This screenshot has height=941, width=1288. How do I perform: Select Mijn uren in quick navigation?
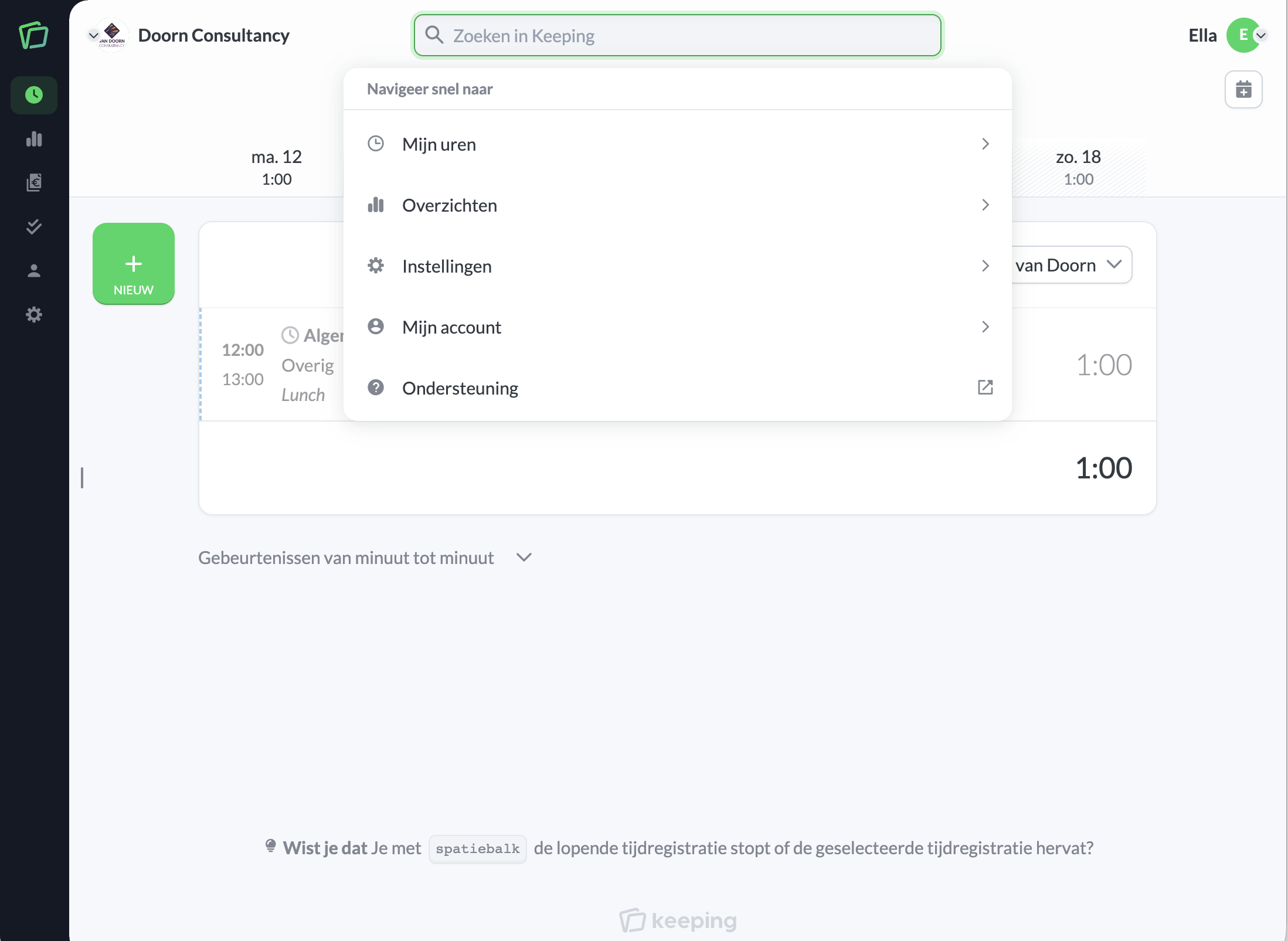678,144
